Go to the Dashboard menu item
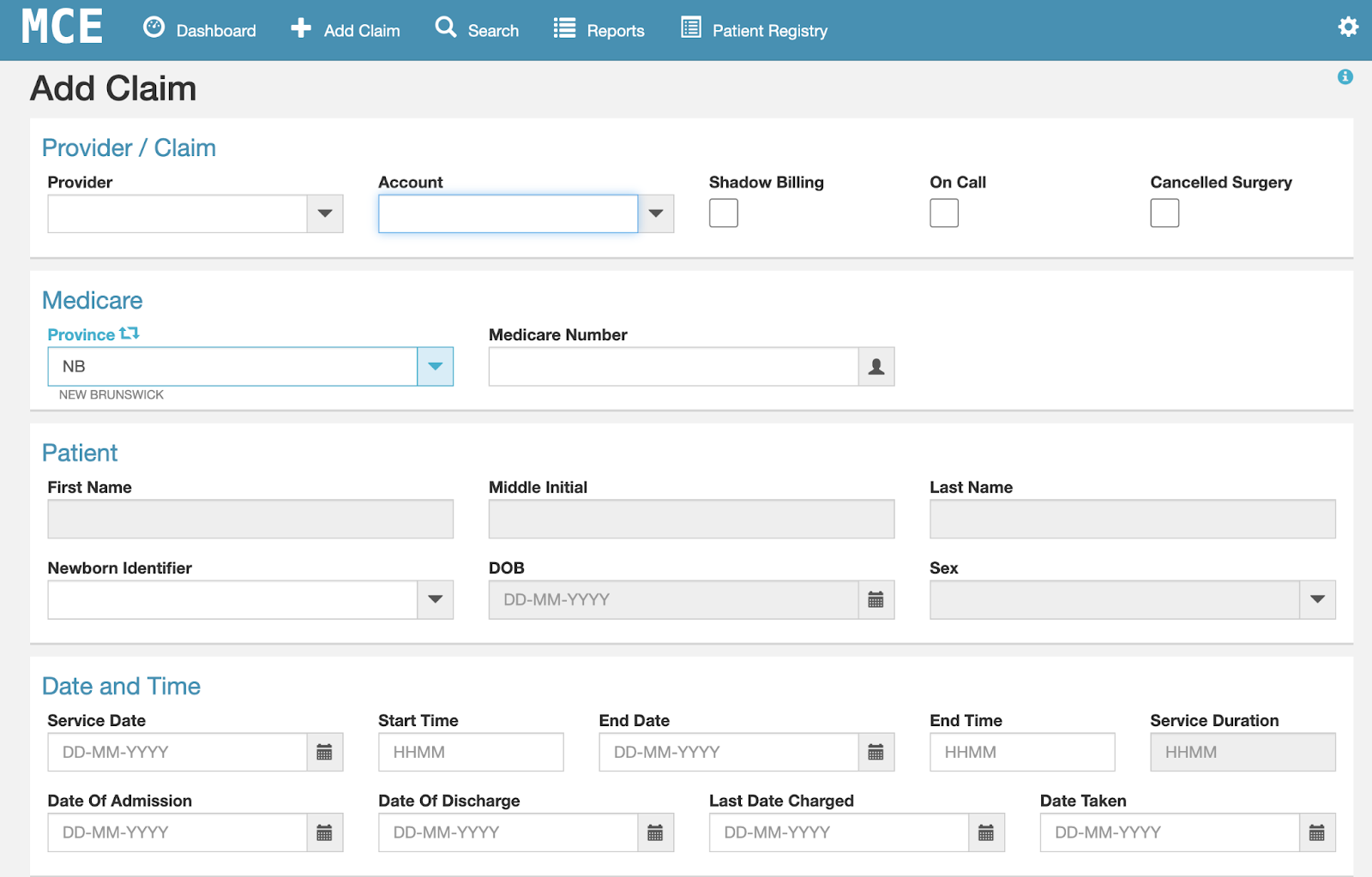Screen dimensions: 1372x877 (x=200, y=31)
